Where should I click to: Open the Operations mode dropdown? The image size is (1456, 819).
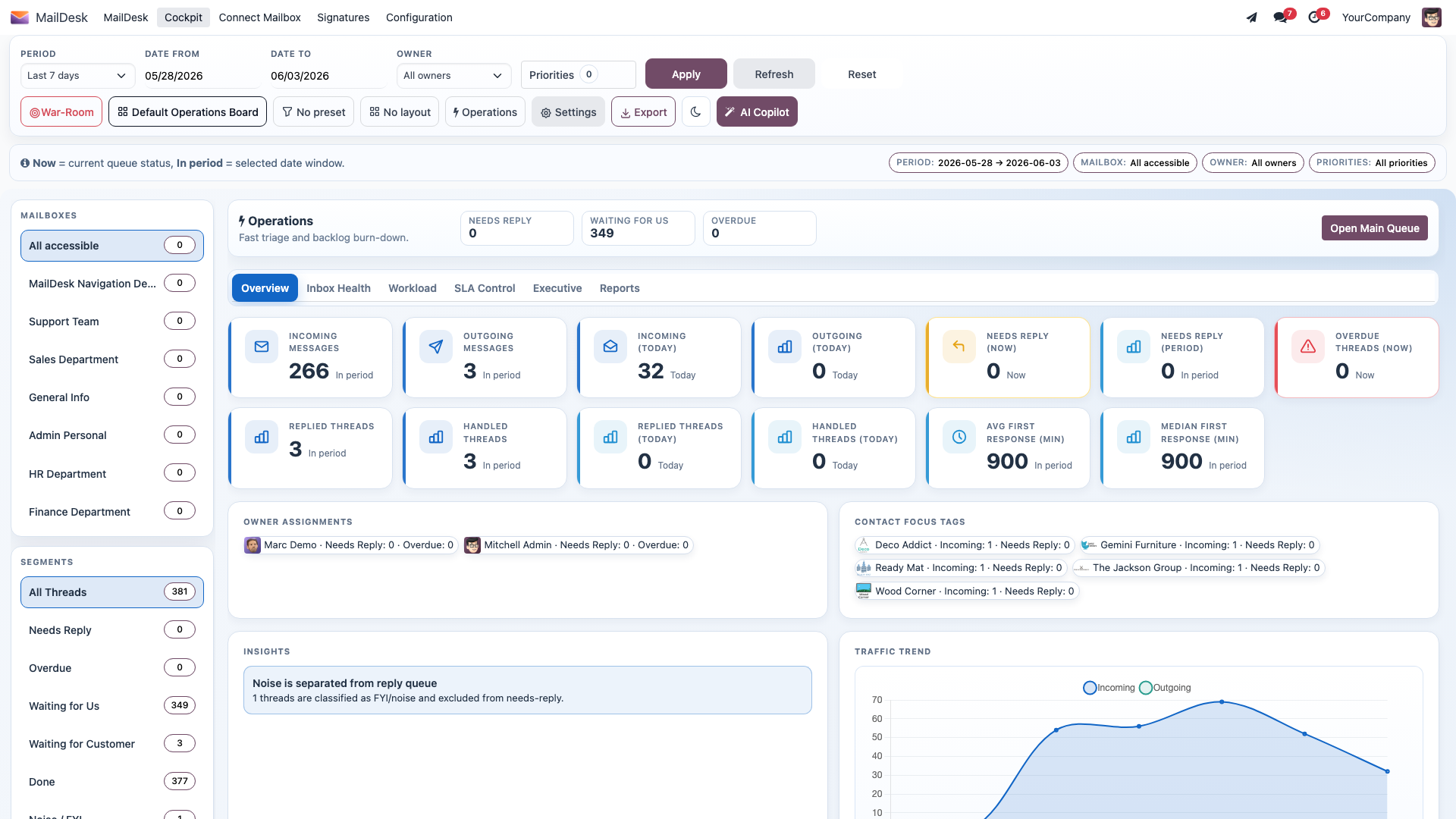tap(485, 111)
